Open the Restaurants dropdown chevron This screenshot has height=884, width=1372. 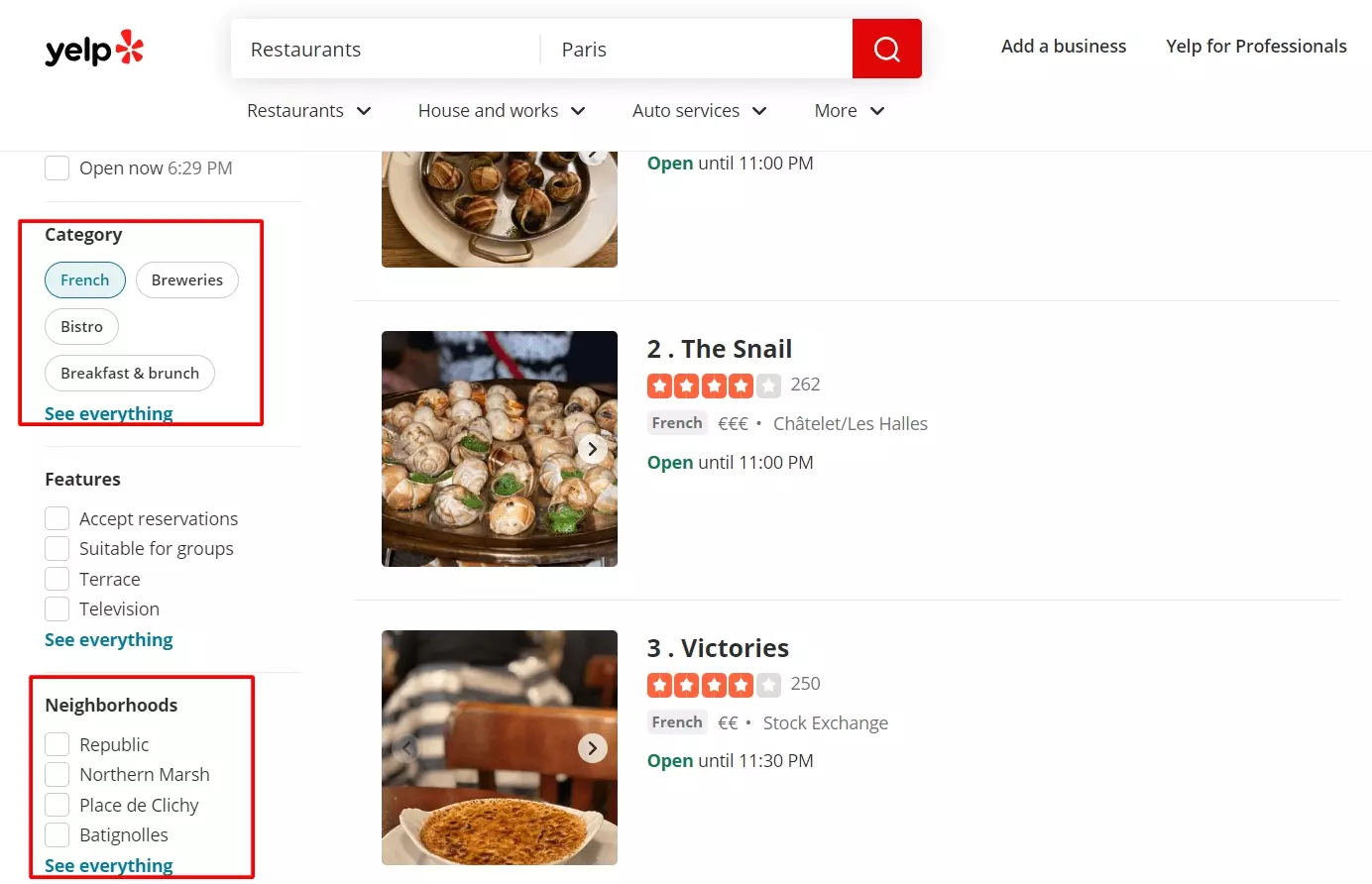364,111
